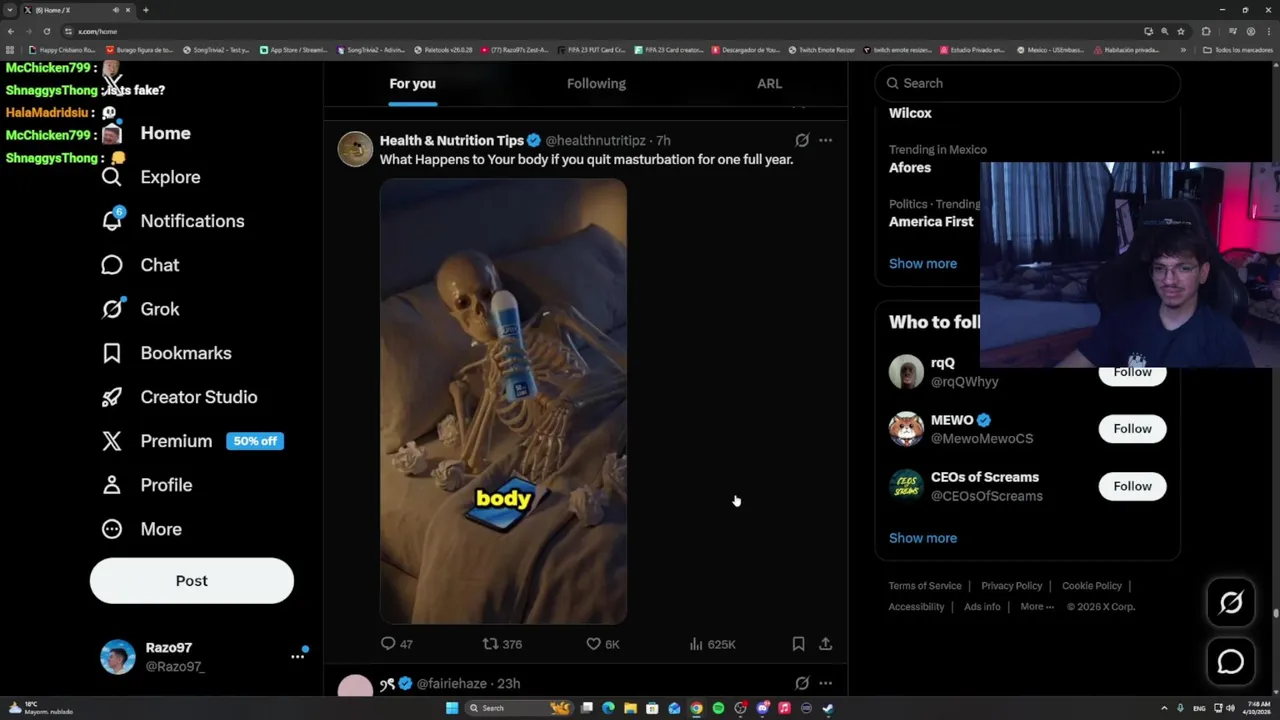Screen dimensions: 1280x720
Task: Open the Premium X icon
Action: (x=112, y=441)
